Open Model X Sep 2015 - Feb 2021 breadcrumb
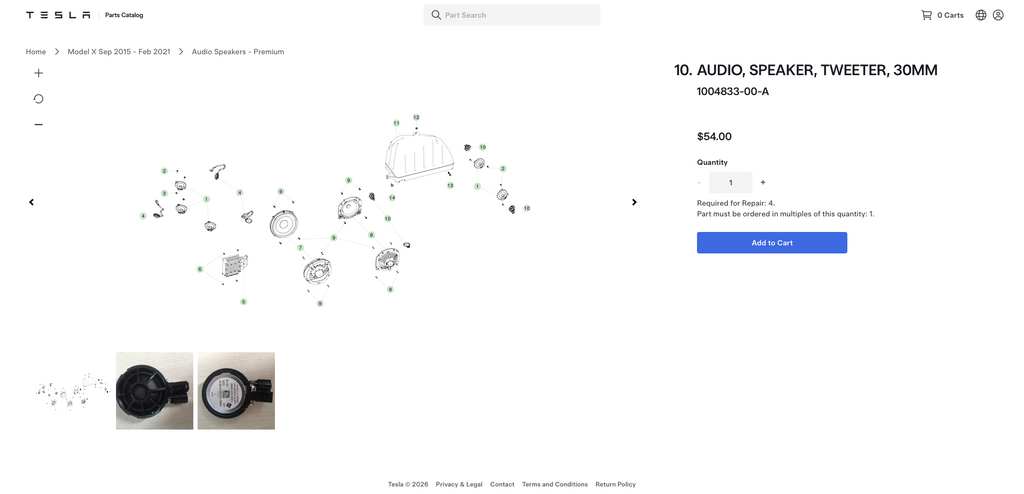1024x494 pixels. [119, 52]
